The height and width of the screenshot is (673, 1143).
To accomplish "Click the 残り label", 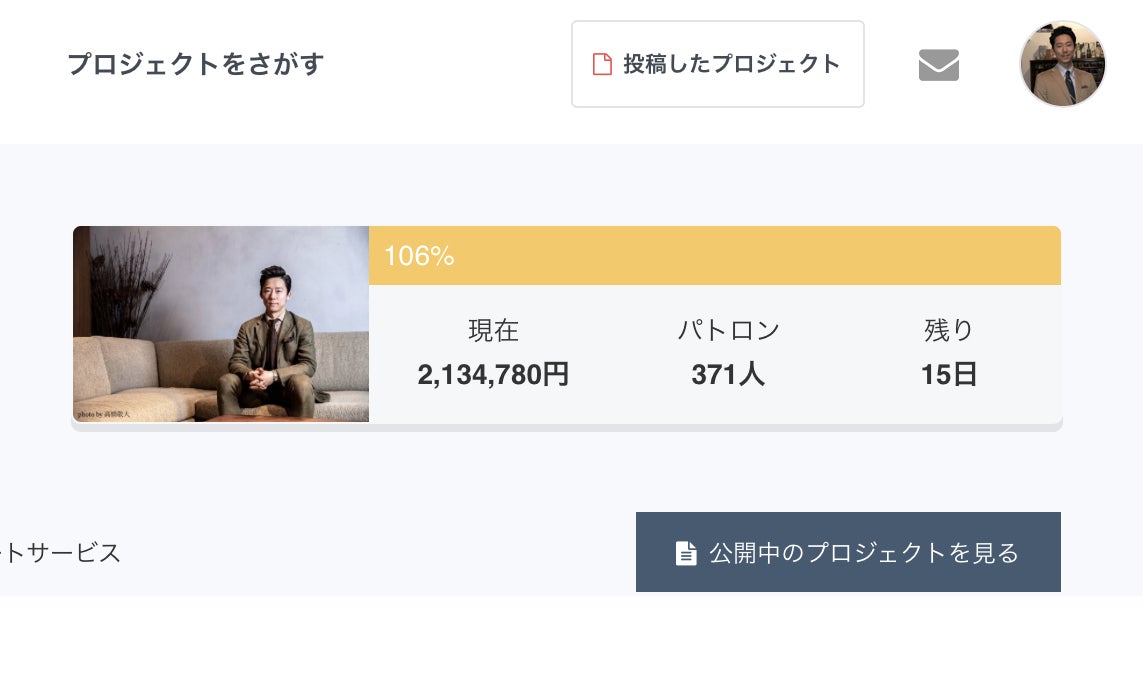I will click(948, 330).
